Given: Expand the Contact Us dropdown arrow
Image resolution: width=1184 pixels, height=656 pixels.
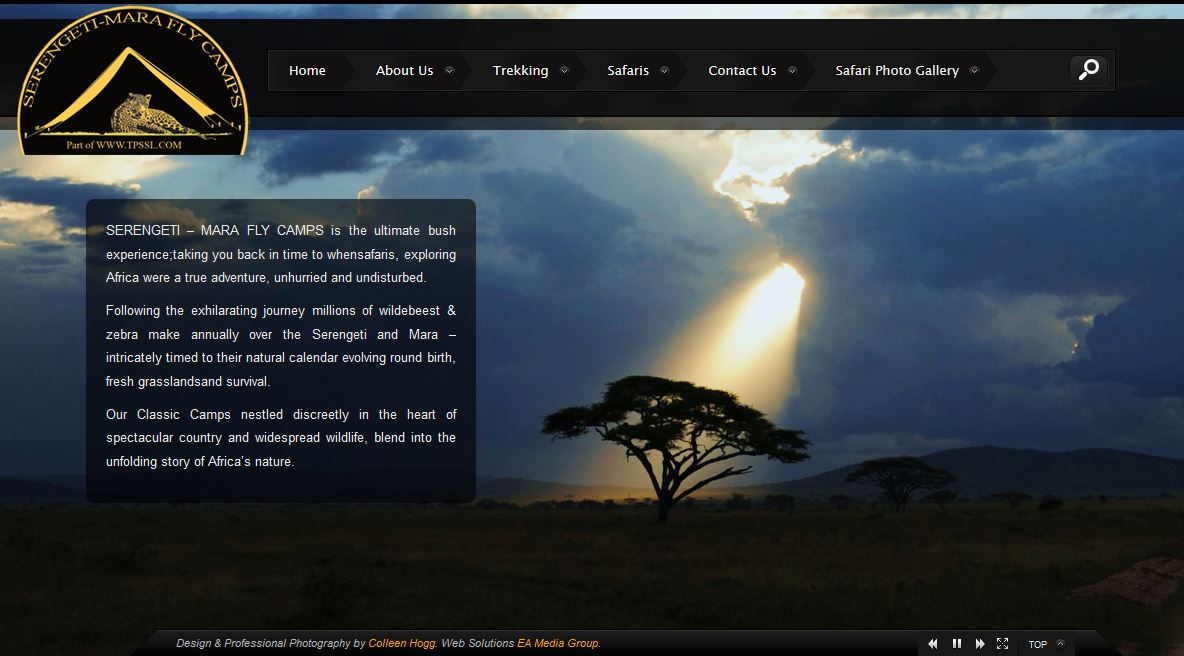Looking at the screenshot, I should pyautogui.click(x=792, y=70).
